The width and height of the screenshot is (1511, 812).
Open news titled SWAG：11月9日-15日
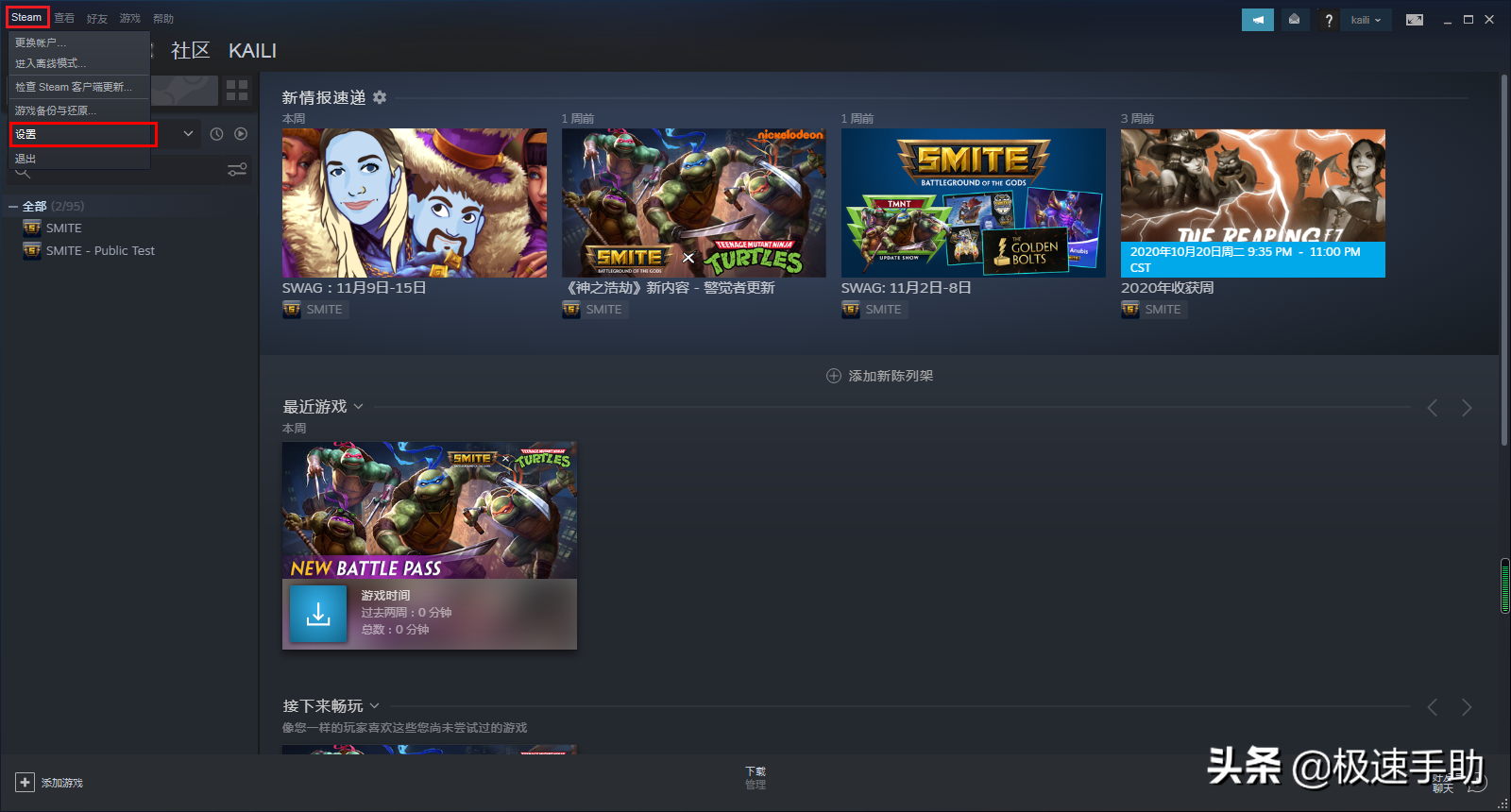pos(354,288)
